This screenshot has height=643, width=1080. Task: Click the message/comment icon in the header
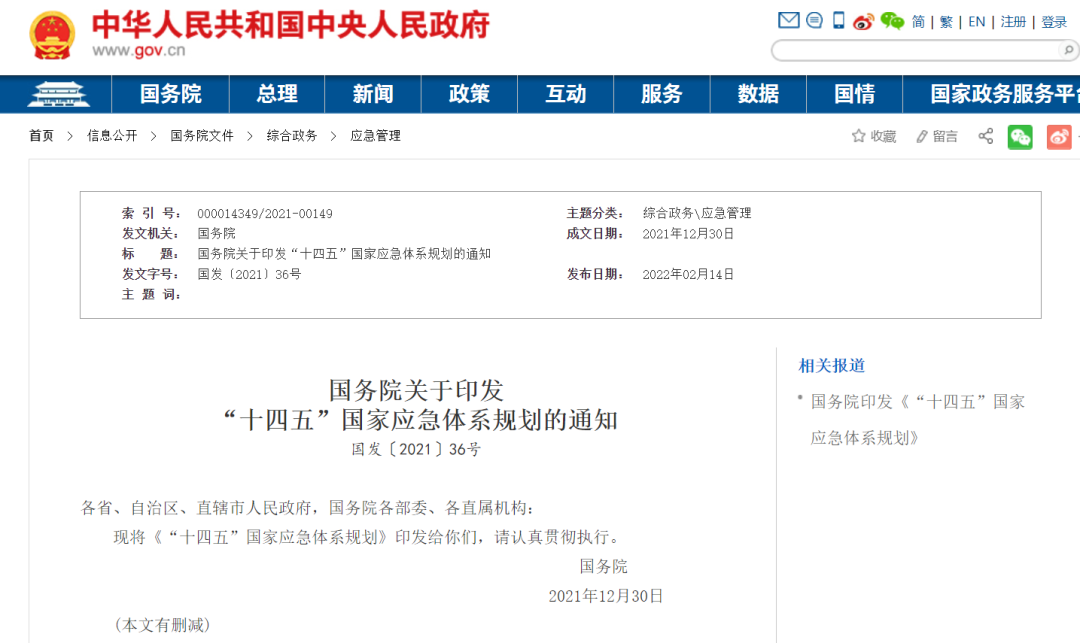[814, 20]
